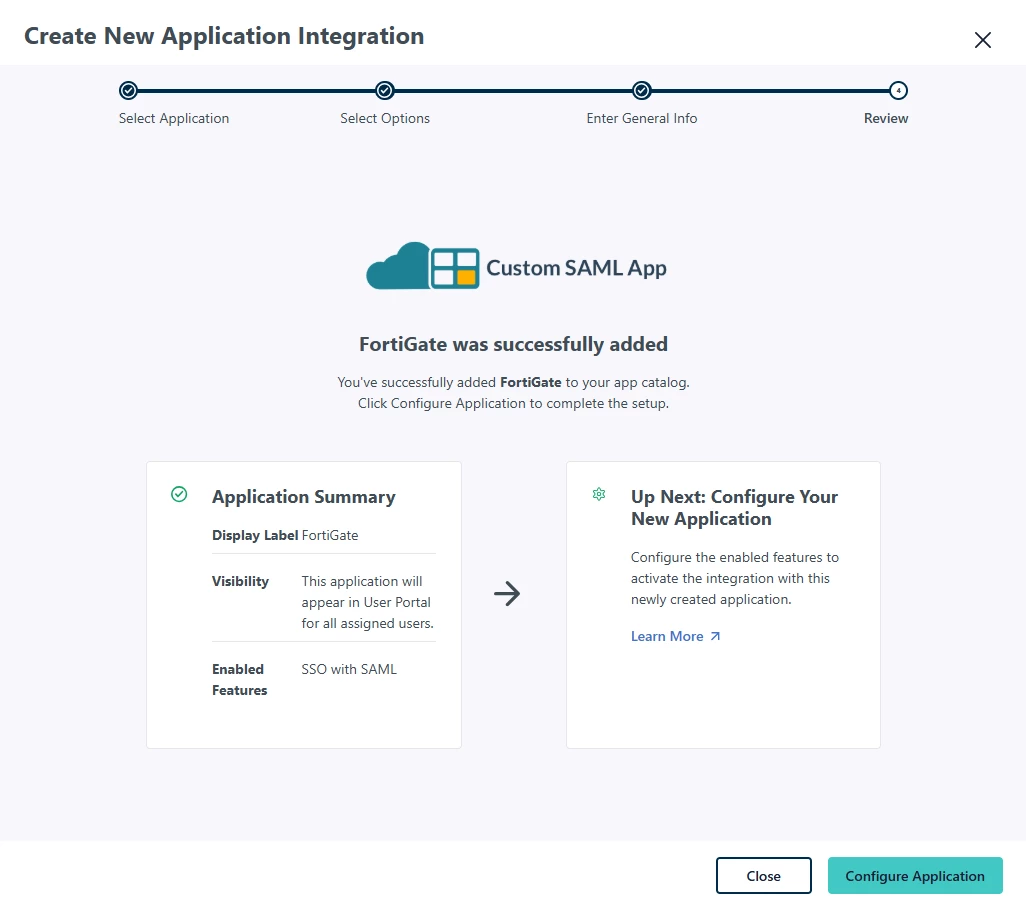Click the Review step circle

pyautogui.click(x=898, y=90)
